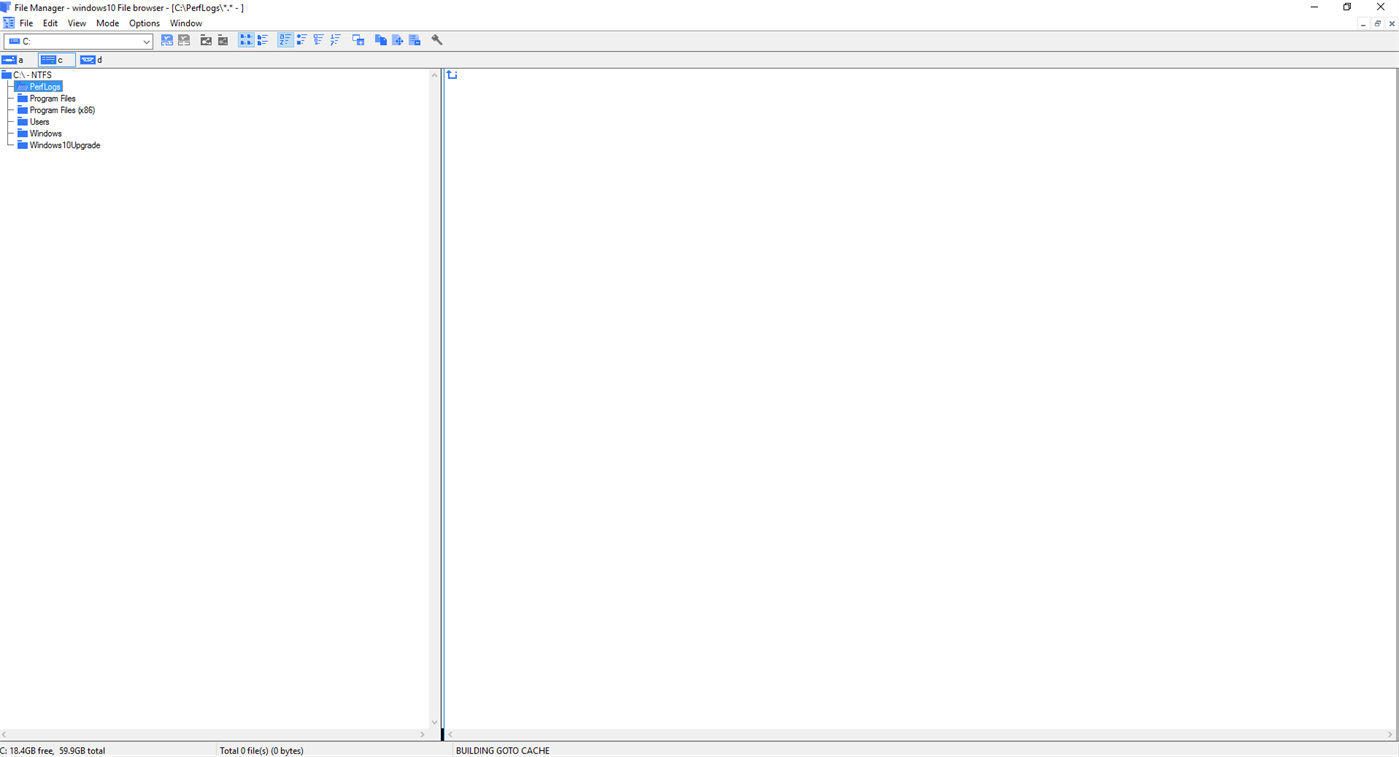Close the inner C:\PerfLogs child window
Screen dimensions: 1399x757
click(x=1391, y=24)
